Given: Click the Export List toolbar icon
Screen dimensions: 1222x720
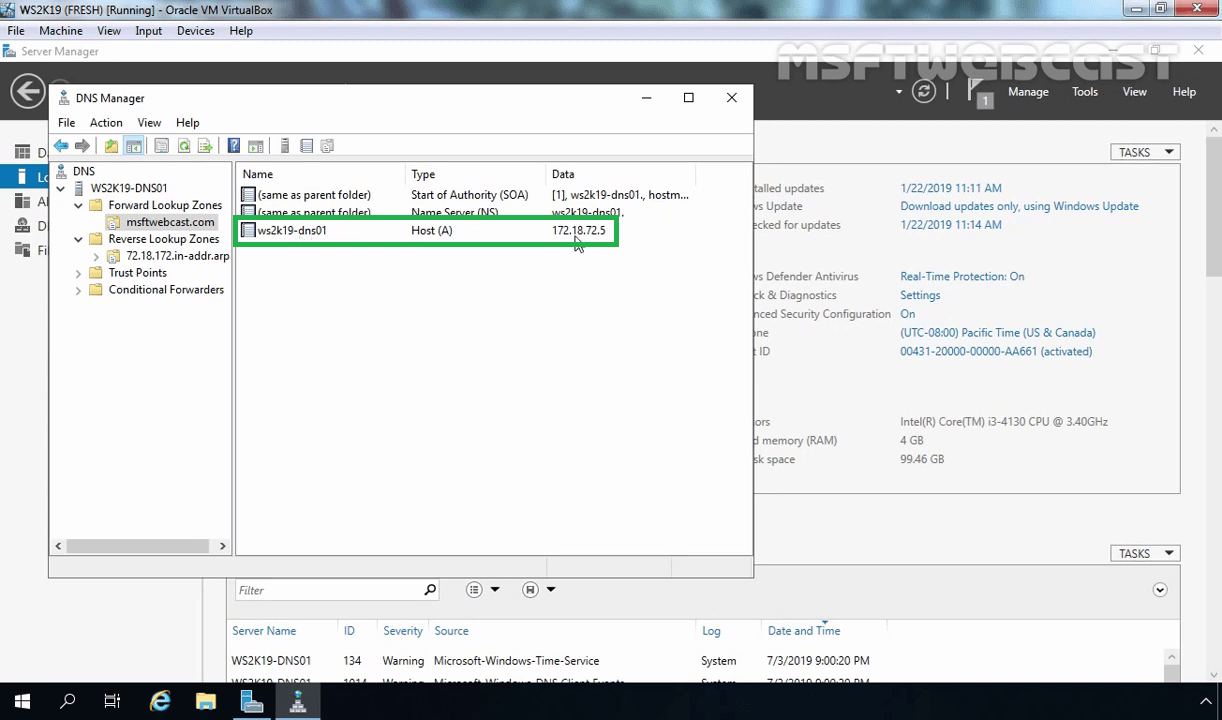Looking at the screenshot, I should (x=205, y=146).
